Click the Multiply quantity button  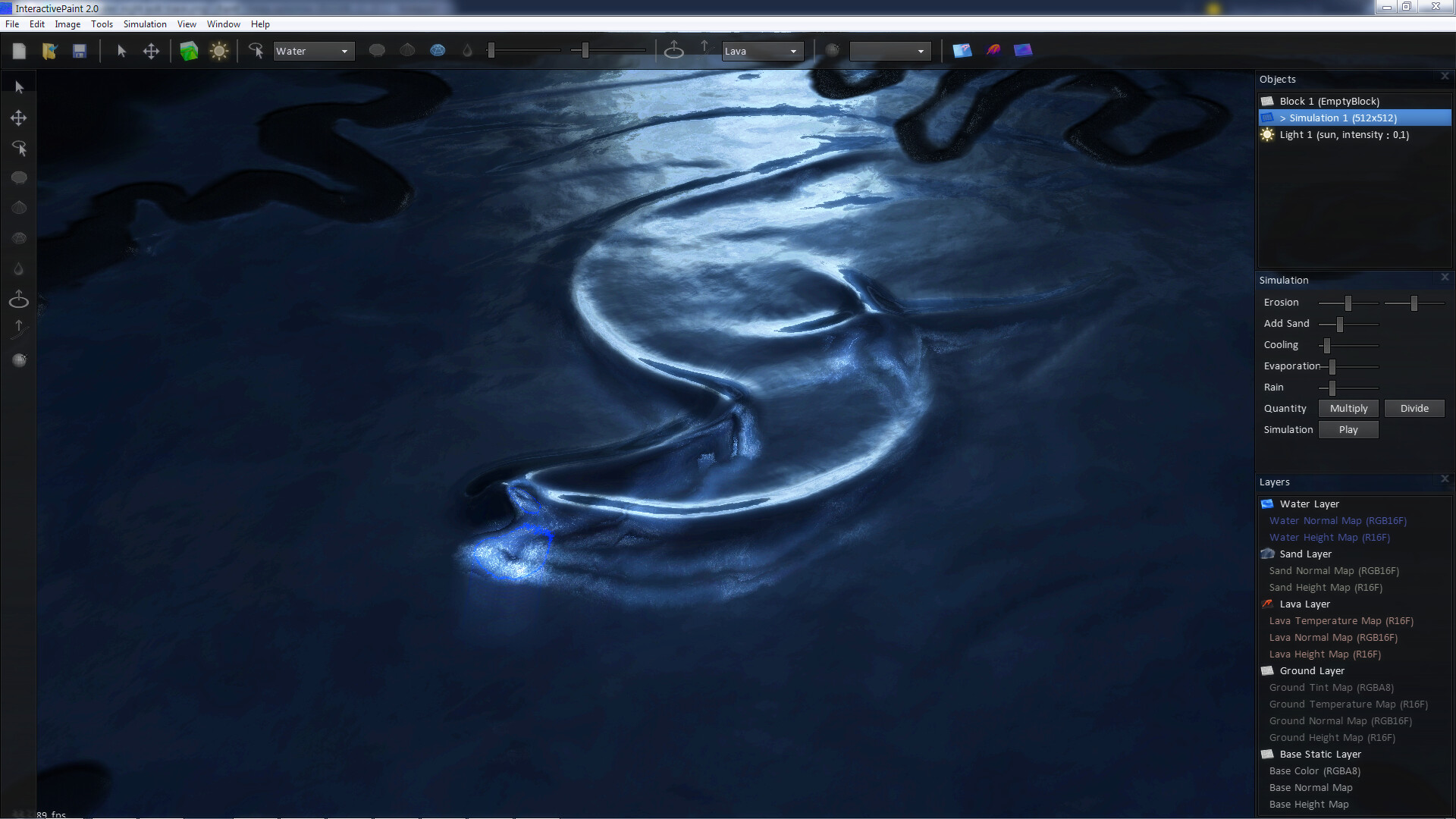[x=1348, y=408]
